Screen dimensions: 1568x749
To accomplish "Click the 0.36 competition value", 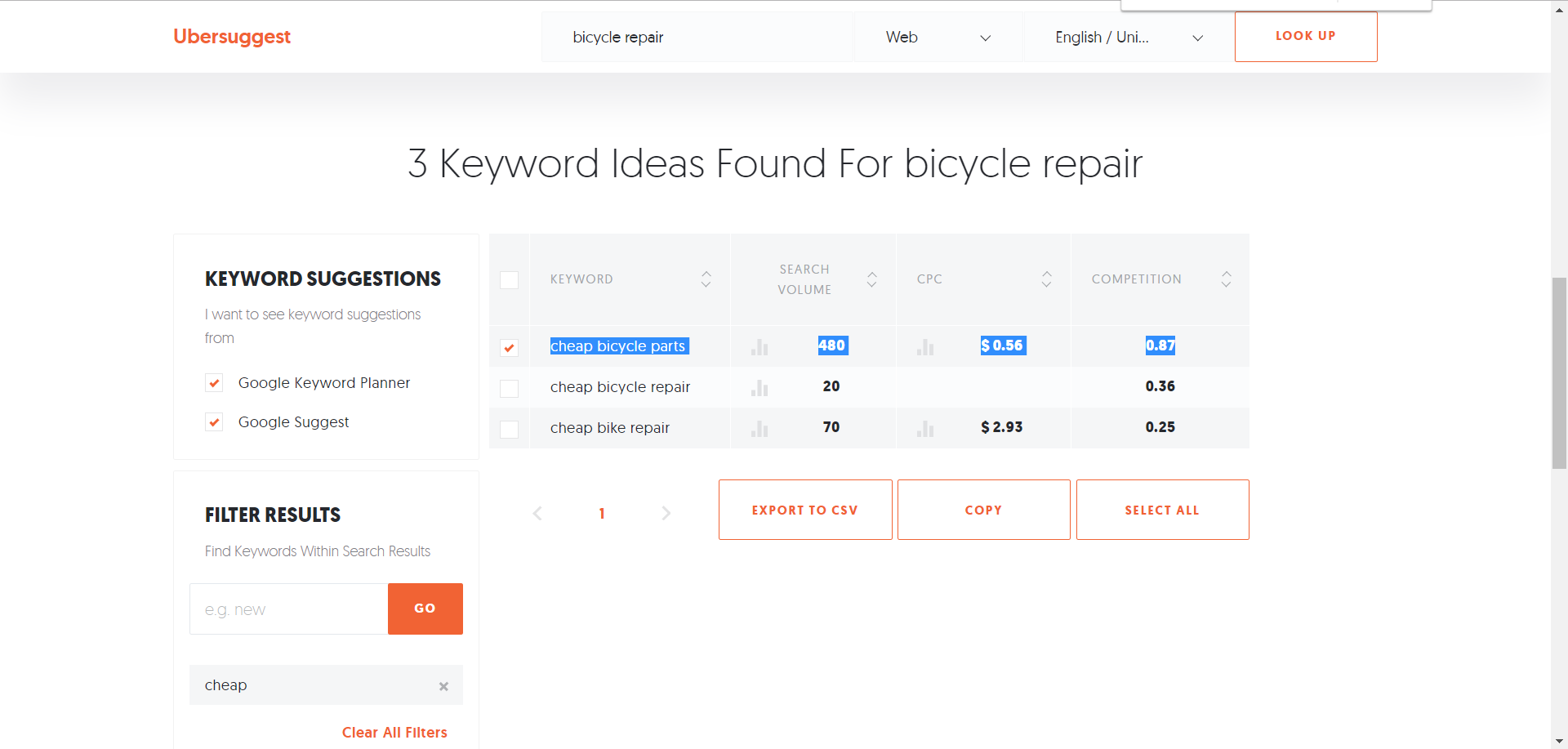I will pyautogui.click(x=1160, y=386).
